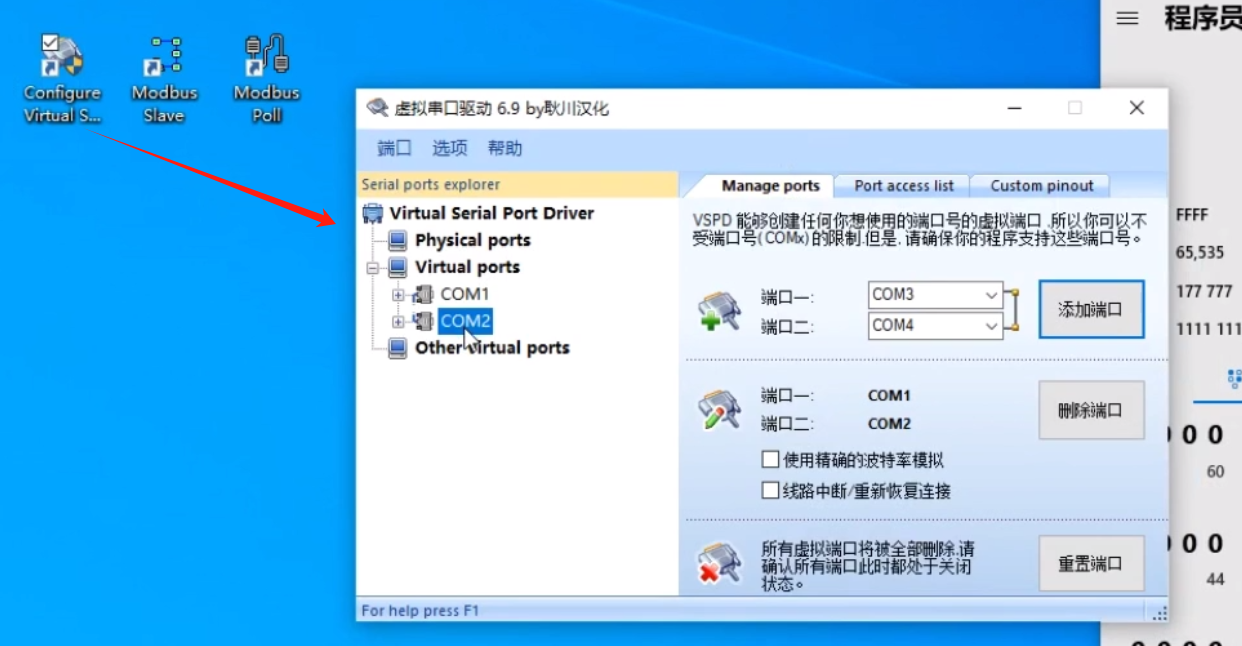Select the Other virtual ports tree item
1242x646 pixels.
click(x=492, y=348)
